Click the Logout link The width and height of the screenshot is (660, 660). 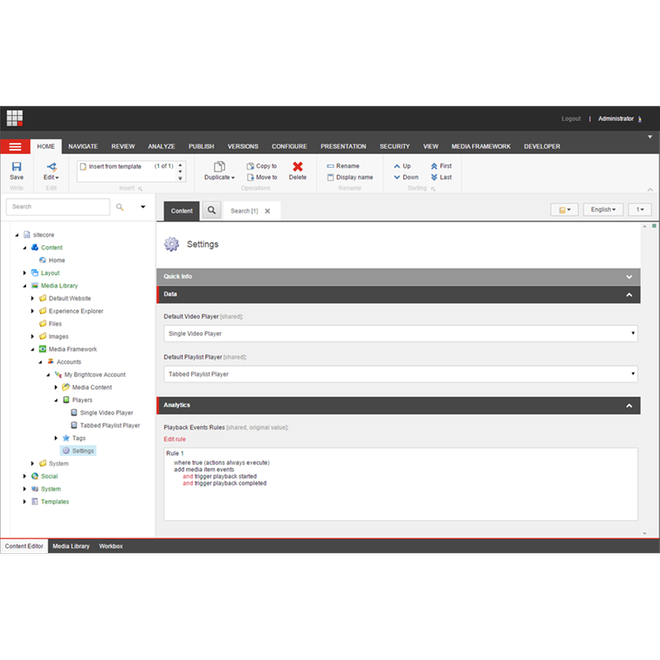[570, 118]
